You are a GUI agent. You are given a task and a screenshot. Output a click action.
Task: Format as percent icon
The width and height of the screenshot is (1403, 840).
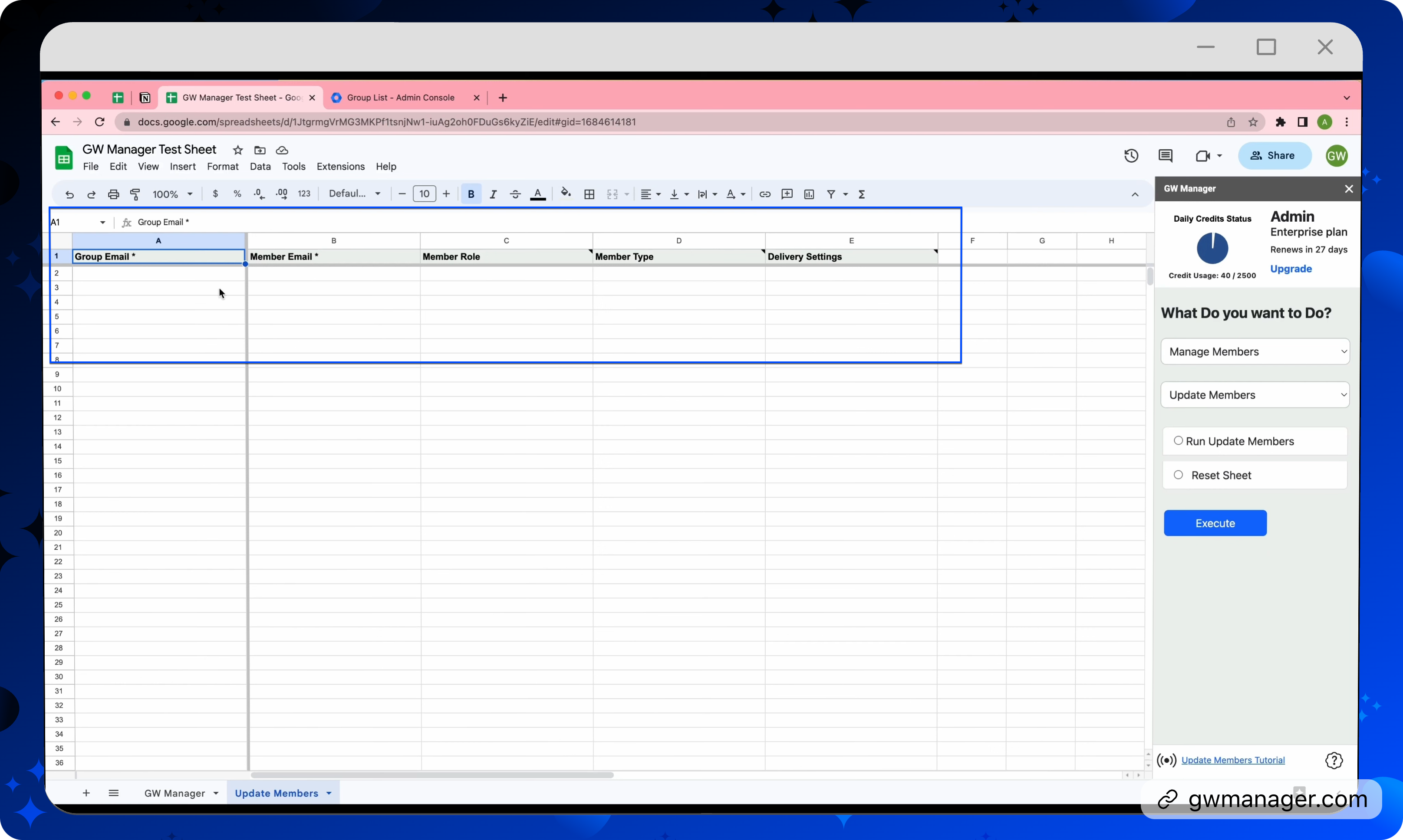[x=237, y=194]
